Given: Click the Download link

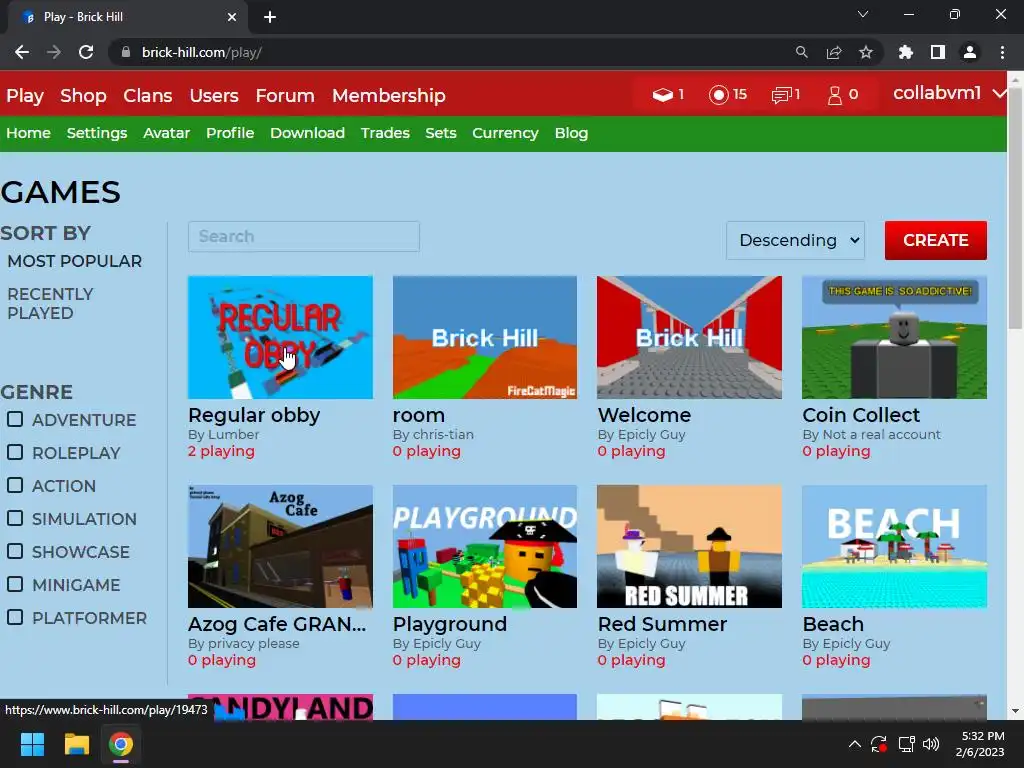Looking at the screenshot, I should (x=308, y=133).
